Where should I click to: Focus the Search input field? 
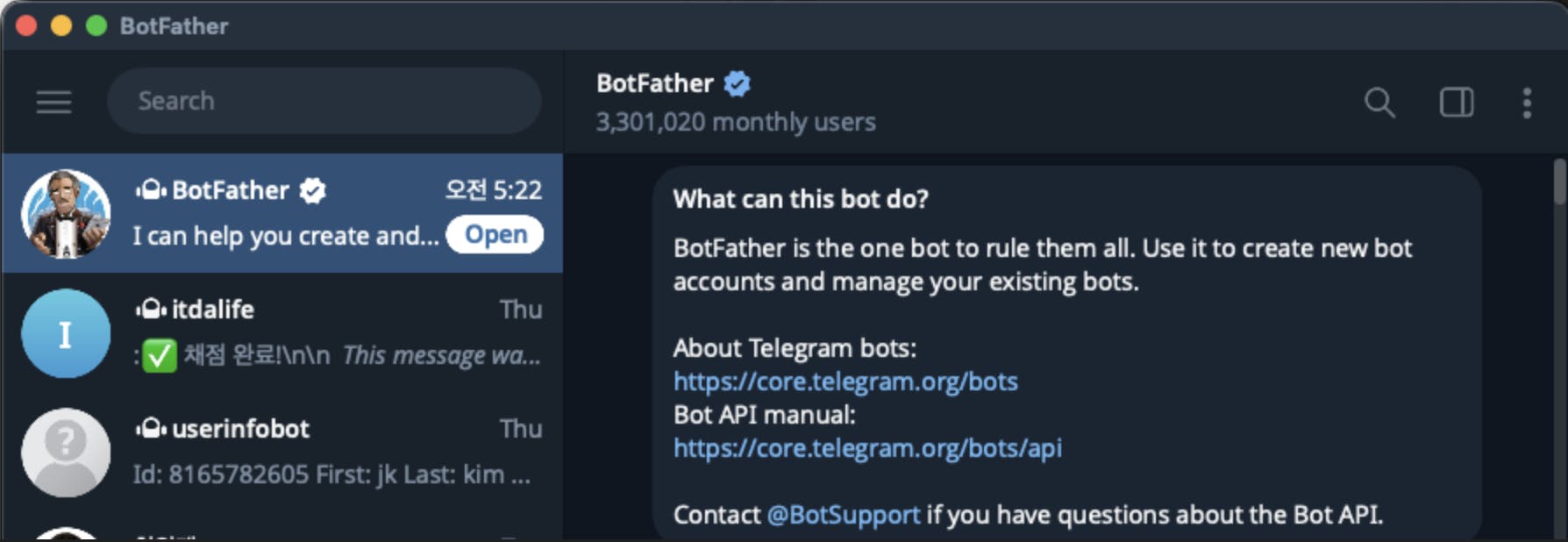[x=324, y=101]
